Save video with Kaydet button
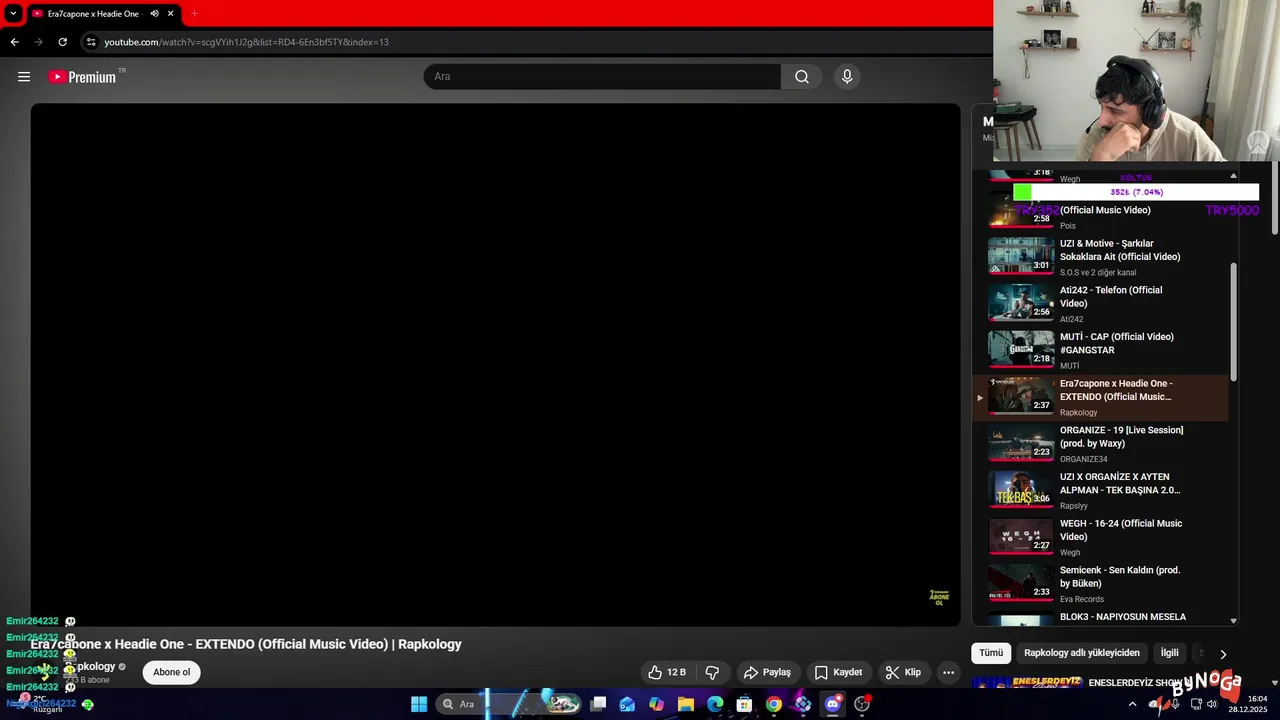This screenshot has width=1280, height=720. [x=838, y=672]
